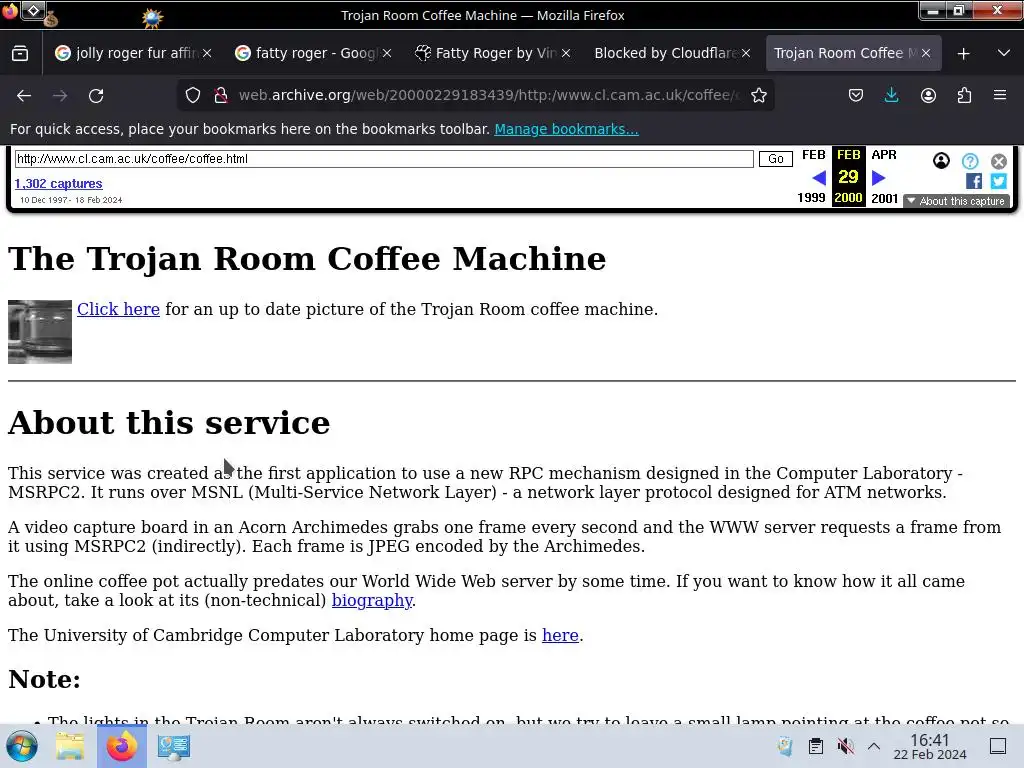The height and width of the screenshot is (768, 1024).
Task: Open the Windows Start menu
Action: 22,746
